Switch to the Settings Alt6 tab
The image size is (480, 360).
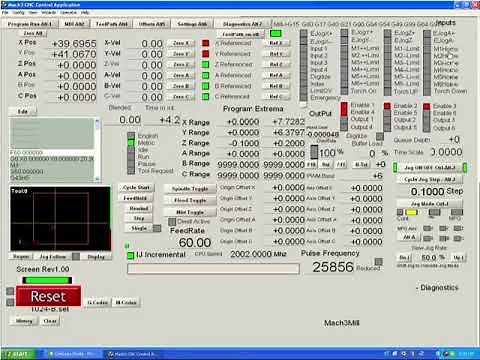tap(192, 24)
